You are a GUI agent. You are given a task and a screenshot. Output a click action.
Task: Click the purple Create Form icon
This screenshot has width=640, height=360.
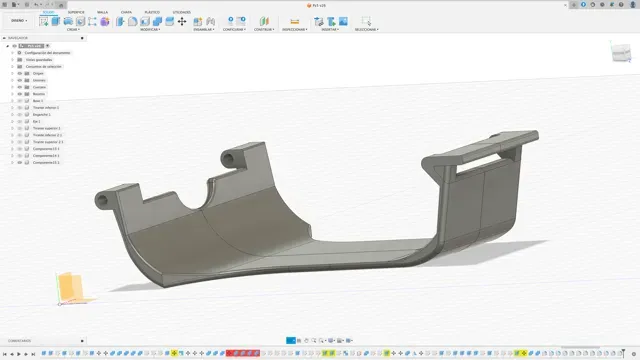105,21
